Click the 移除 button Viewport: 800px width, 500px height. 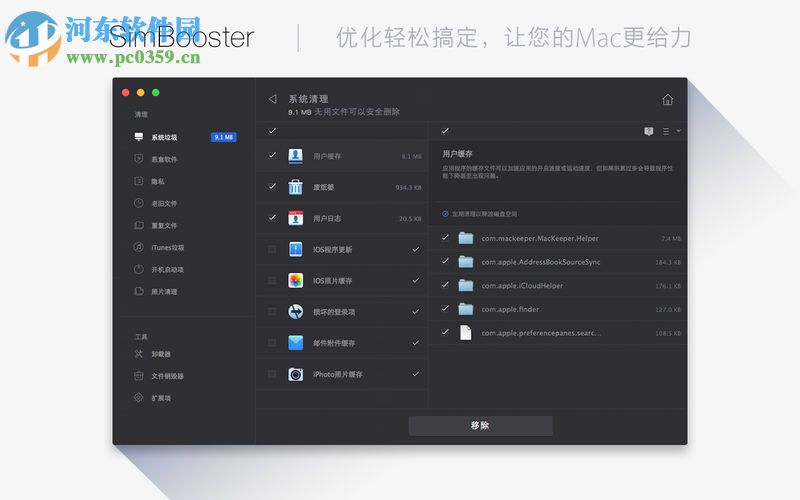coord(480,426)
